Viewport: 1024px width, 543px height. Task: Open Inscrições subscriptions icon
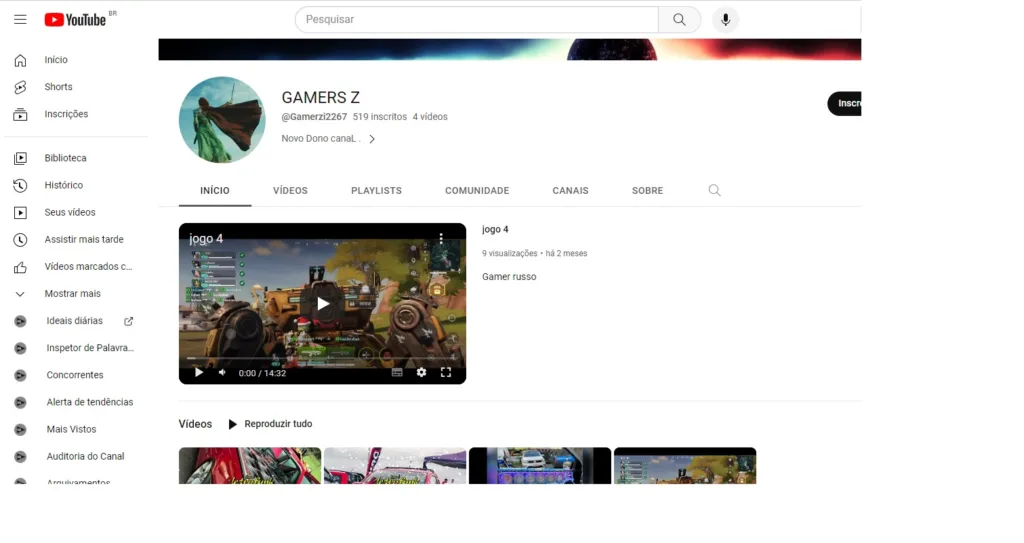point(20,114)
